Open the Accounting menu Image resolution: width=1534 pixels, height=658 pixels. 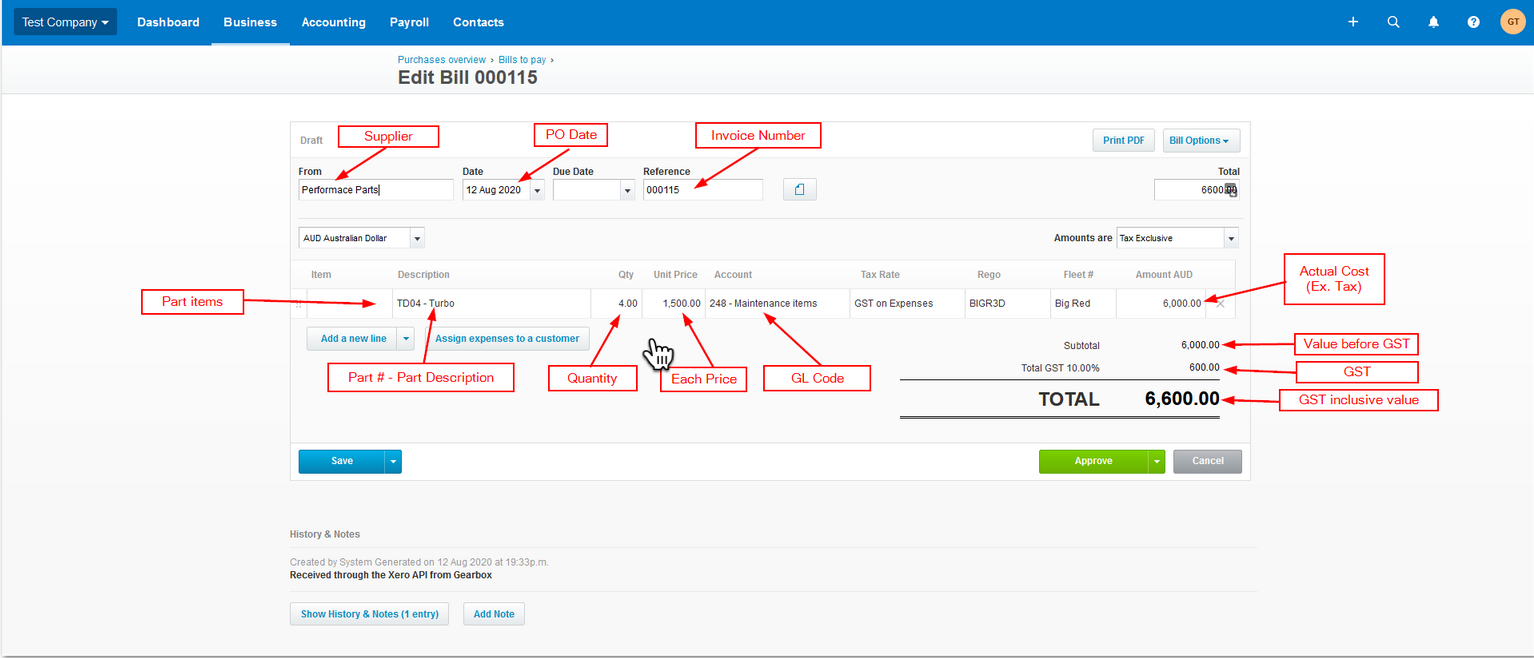pyautogui.click(x=333, y=22)
